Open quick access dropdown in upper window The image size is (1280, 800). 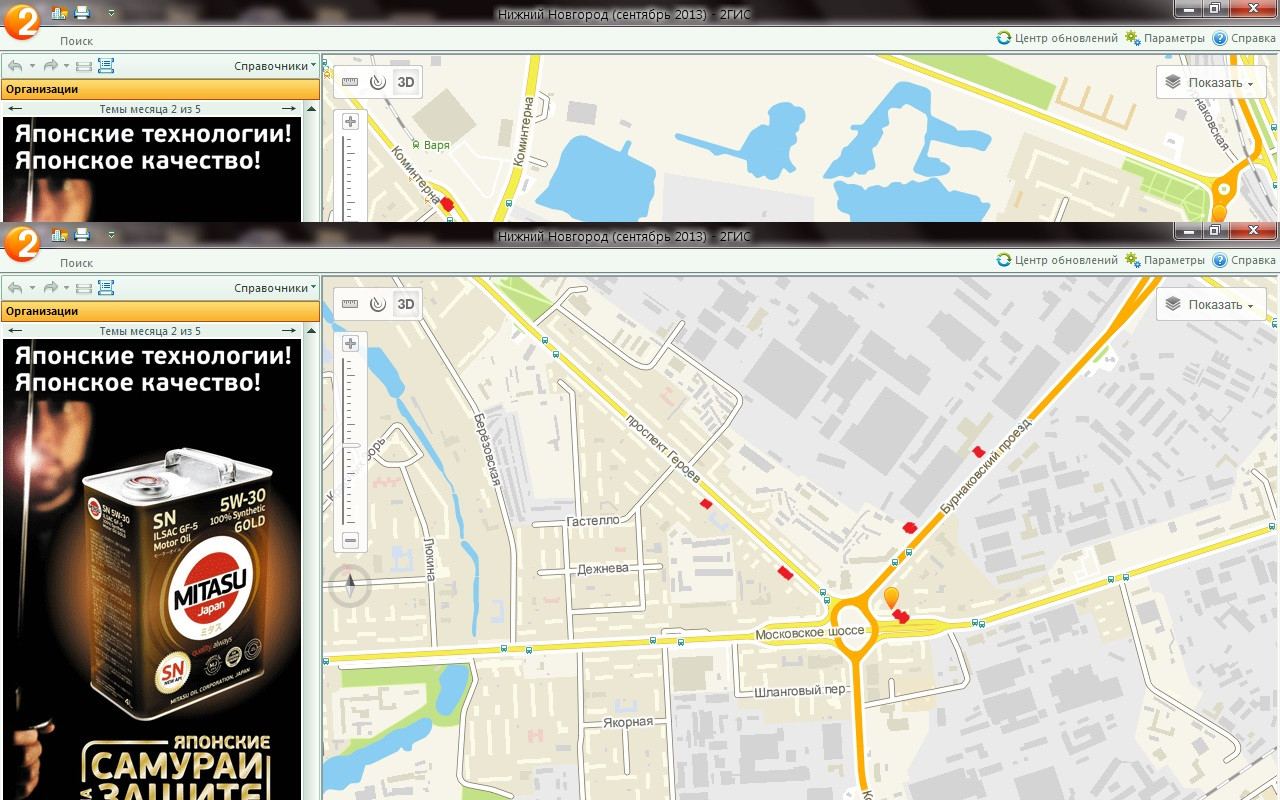[111, 13]
